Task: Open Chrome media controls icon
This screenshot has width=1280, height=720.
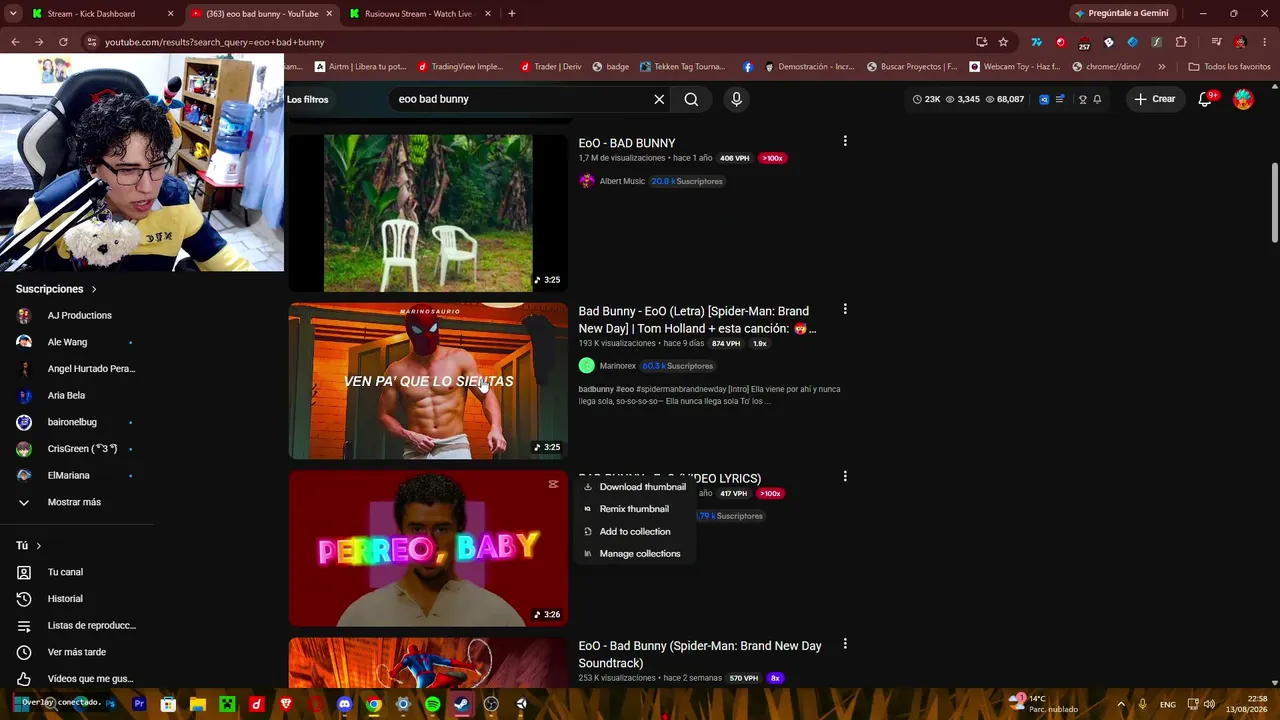Action: (1216, 42)
